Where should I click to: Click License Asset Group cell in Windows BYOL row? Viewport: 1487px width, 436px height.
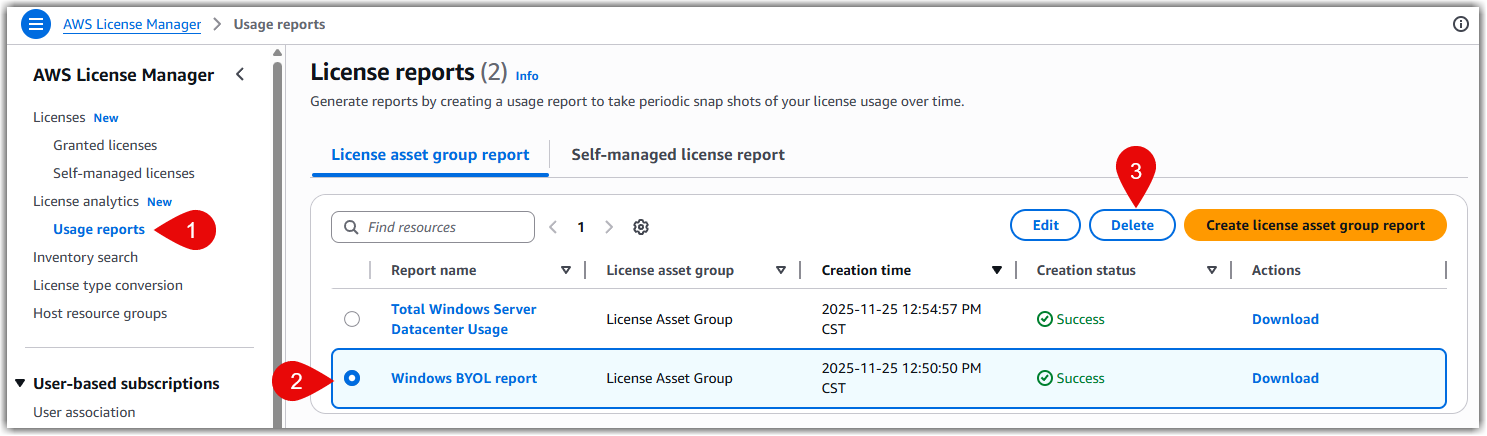coord(669,378)
